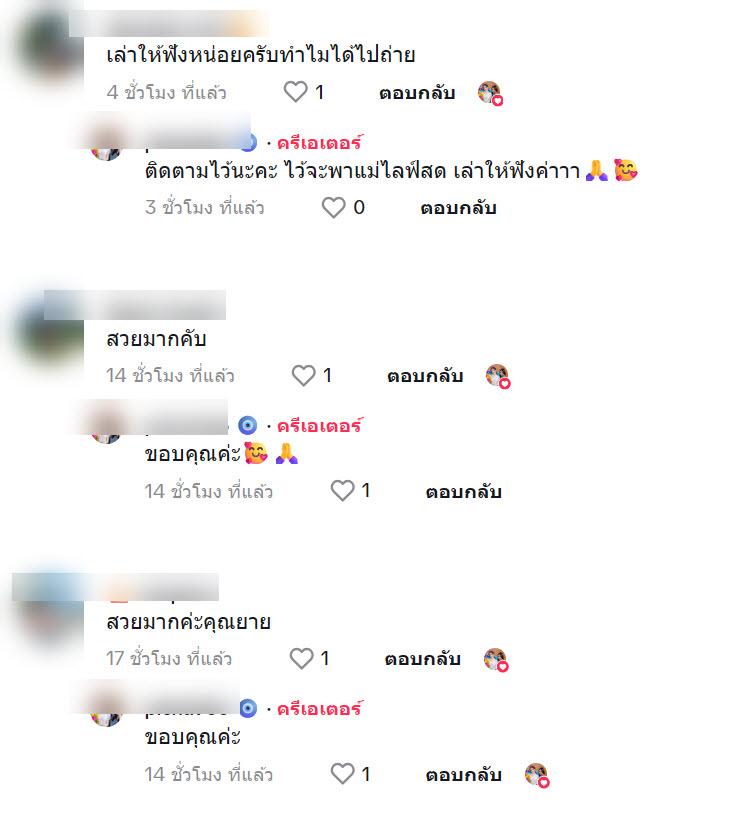Reply to the 'สวยมากคับ' comment
The height and width of the screenshot is (813, 741).
[x=425, y=376]
